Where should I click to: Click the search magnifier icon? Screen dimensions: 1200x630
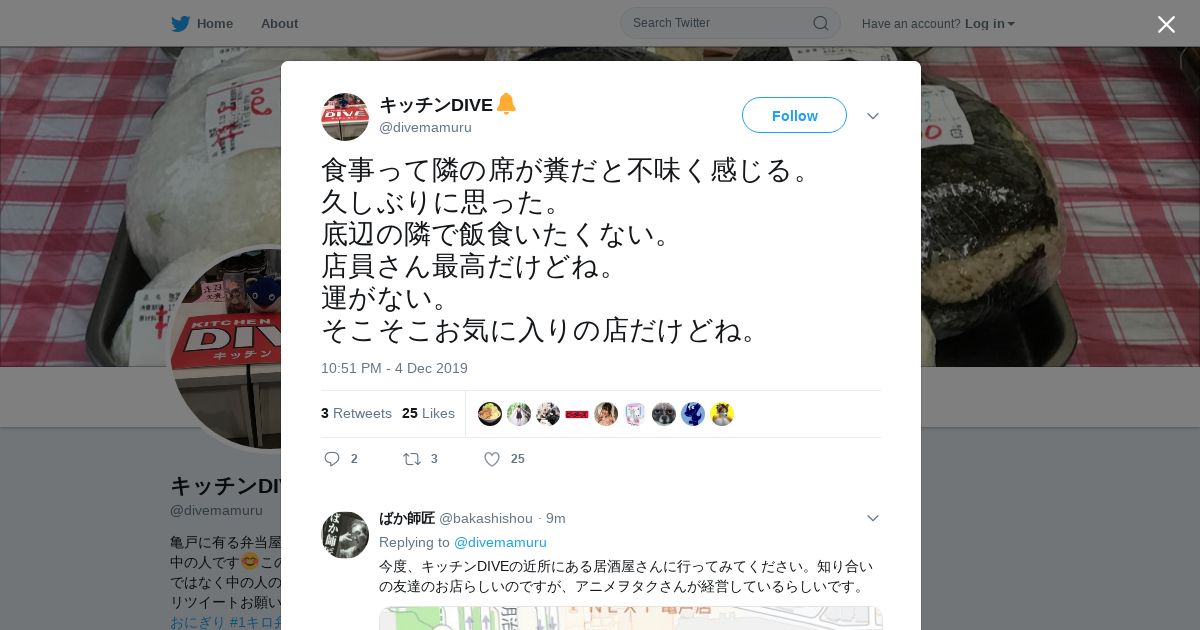point(820,23)
